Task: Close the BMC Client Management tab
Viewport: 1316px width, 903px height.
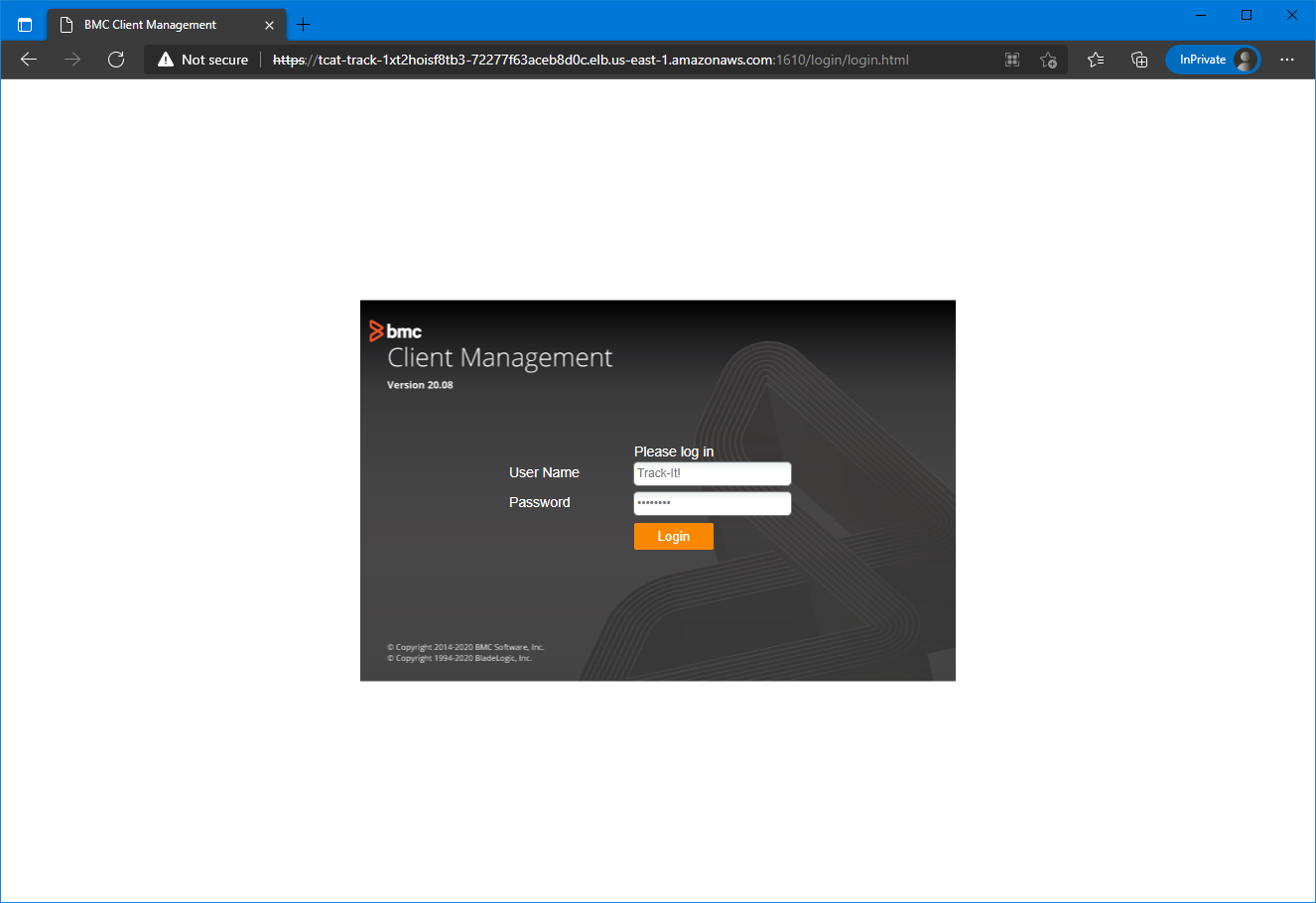Action: coord(269,25)
